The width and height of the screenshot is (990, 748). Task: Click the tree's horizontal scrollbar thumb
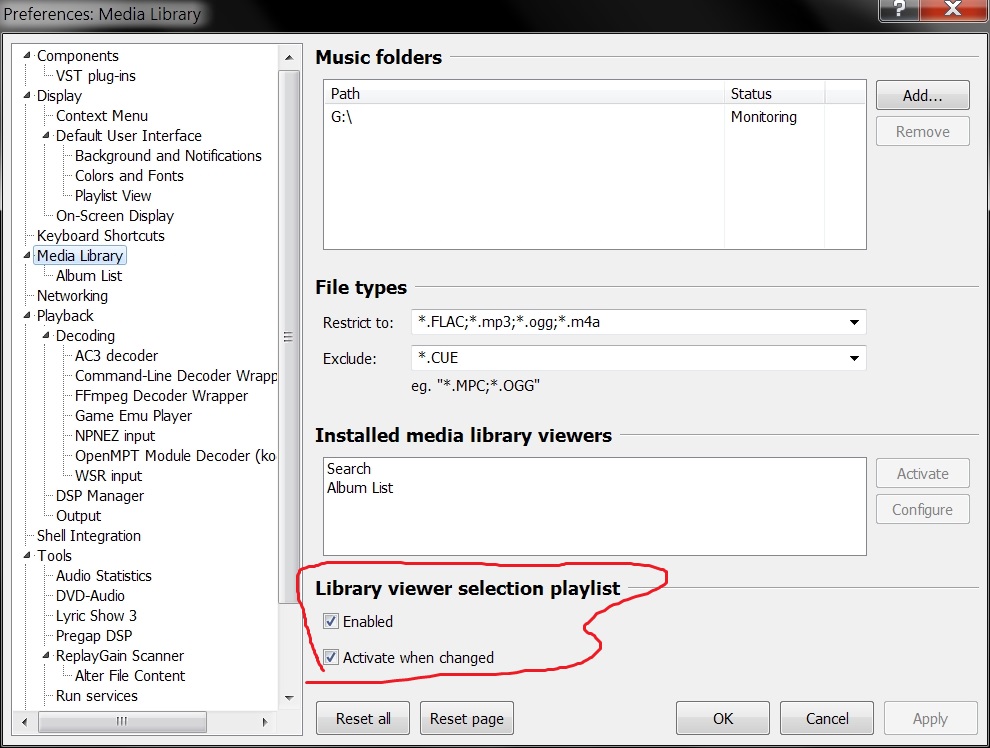pyautogui.click(x=118, y=721)
